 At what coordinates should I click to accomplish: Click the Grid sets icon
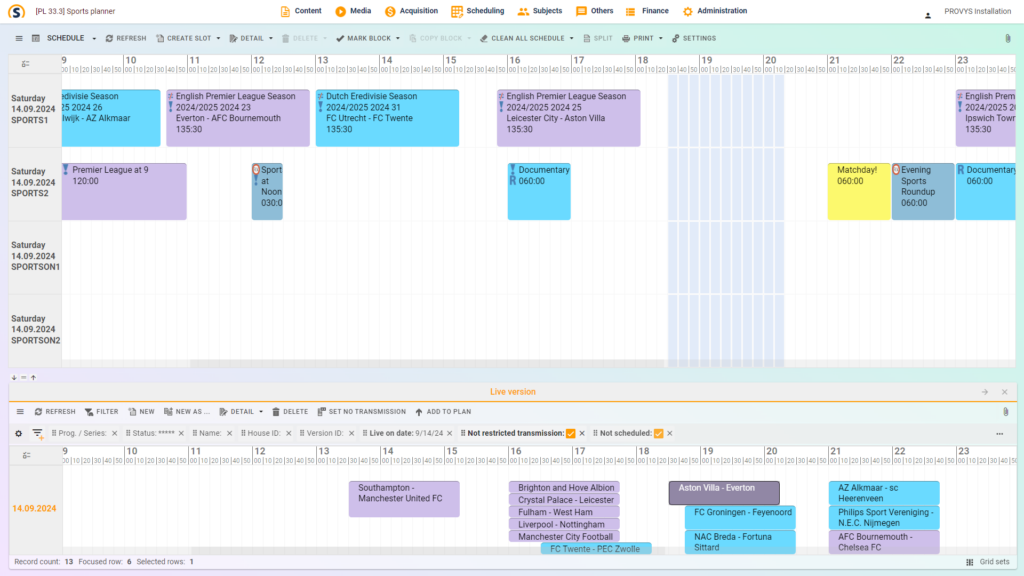click(x=969, y=562)
